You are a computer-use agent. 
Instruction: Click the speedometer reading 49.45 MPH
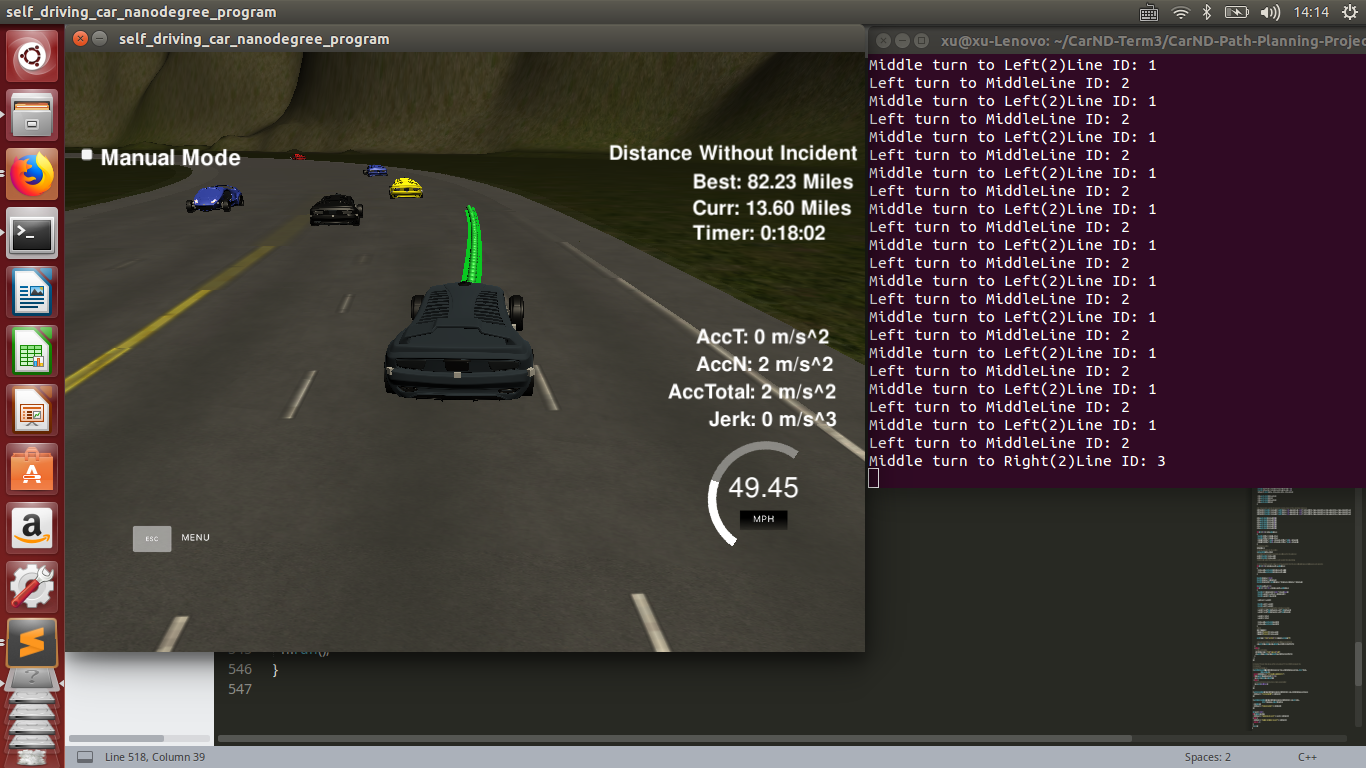(763, 488)
